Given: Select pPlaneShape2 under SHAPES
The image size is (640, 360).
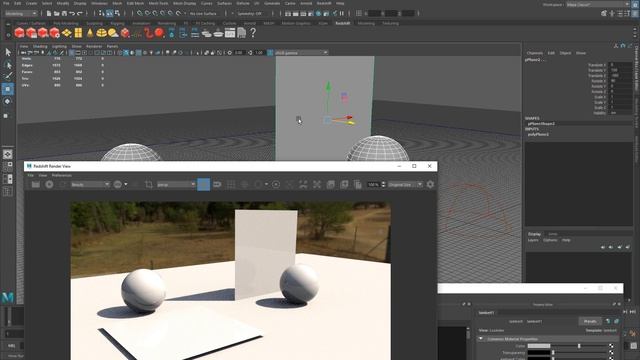Looking at the screenshot, I should click(x=541, y=123).
